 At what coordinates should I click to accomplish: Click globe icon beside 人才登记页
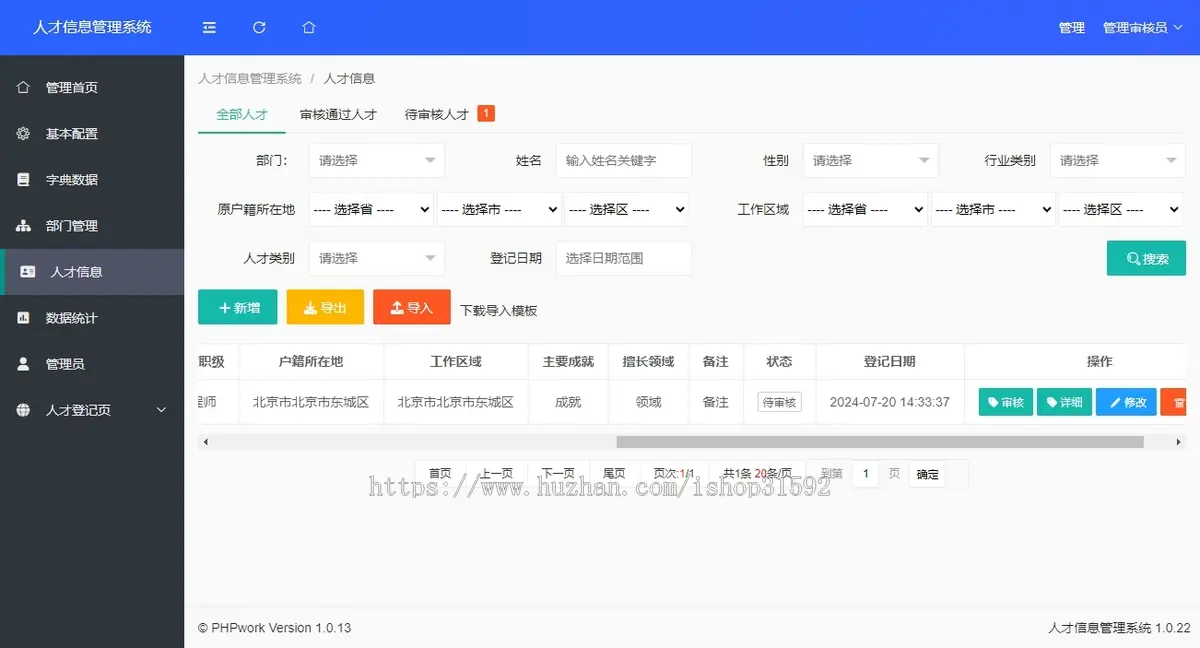pos(23,410)
